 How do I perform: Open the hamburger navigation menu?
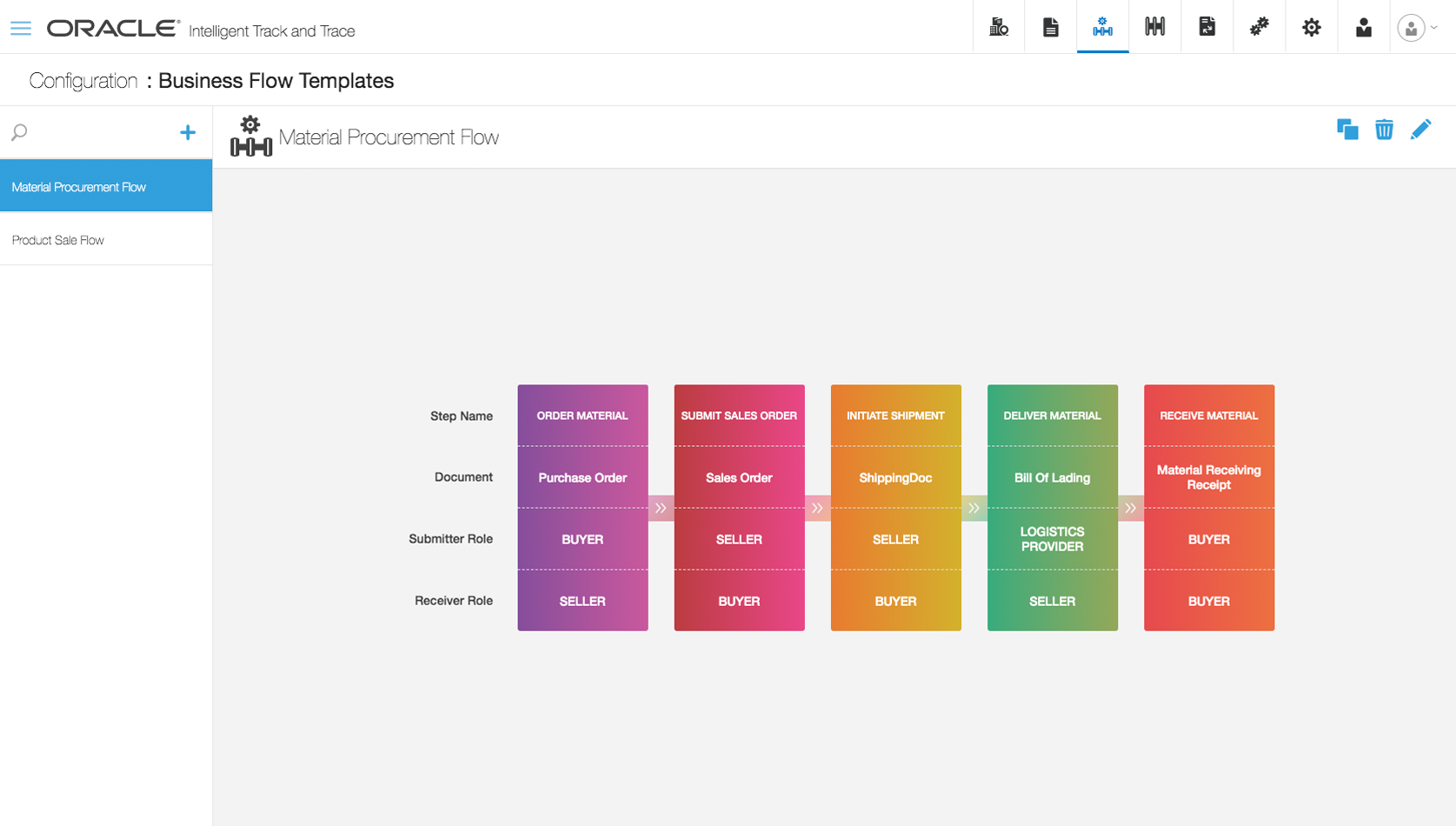pyautogui.click(x=21, y=29)
